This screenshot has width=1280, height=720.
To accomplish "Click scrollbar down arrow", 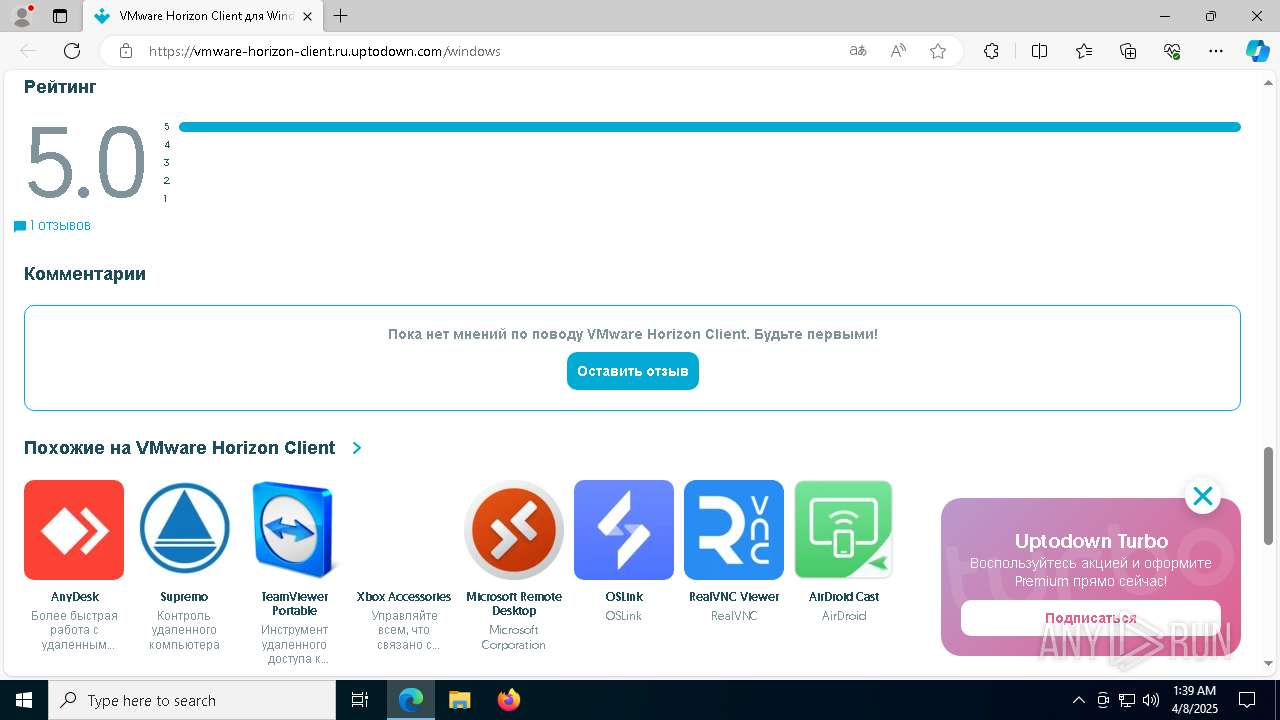I will pos(1269,663).
